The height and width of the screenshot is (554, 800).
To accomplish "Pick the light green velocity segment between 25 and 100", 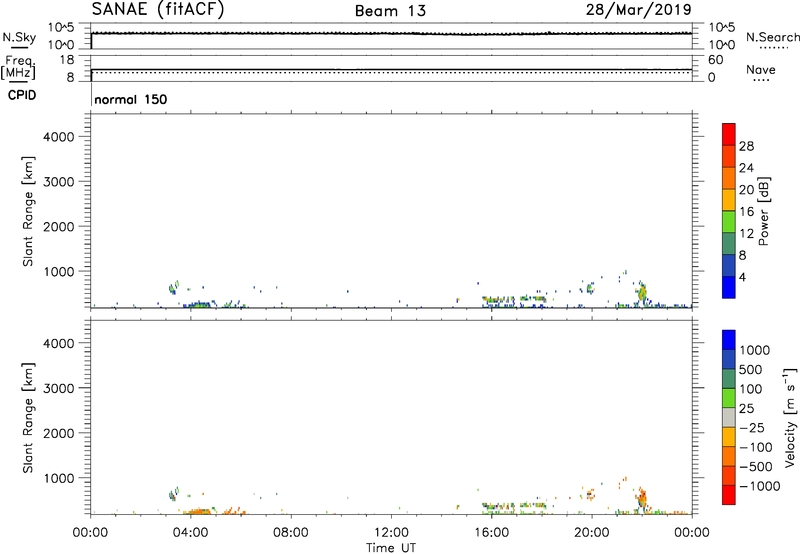I will coord(729,398).
